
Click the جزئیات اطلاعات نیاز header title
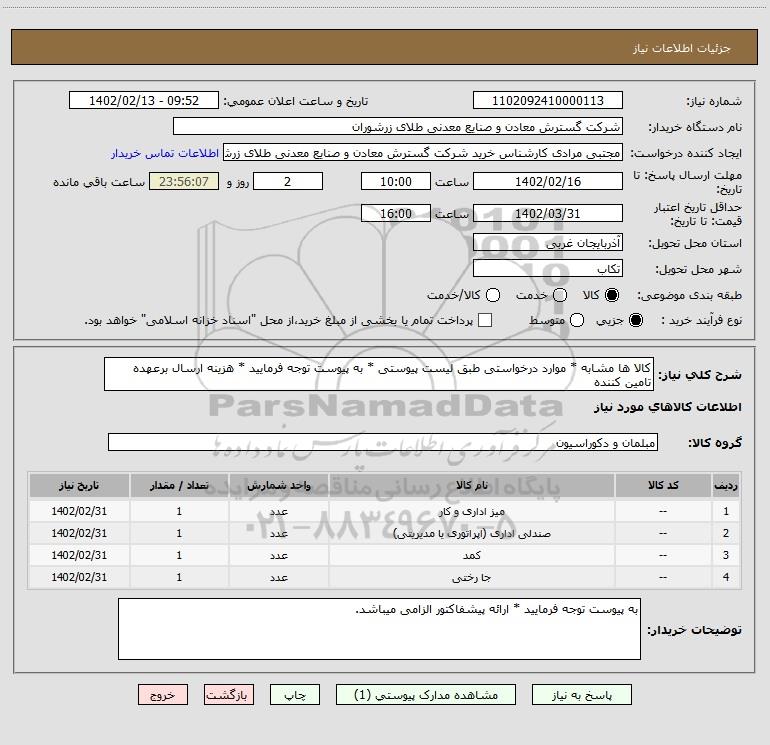point(682,48)
